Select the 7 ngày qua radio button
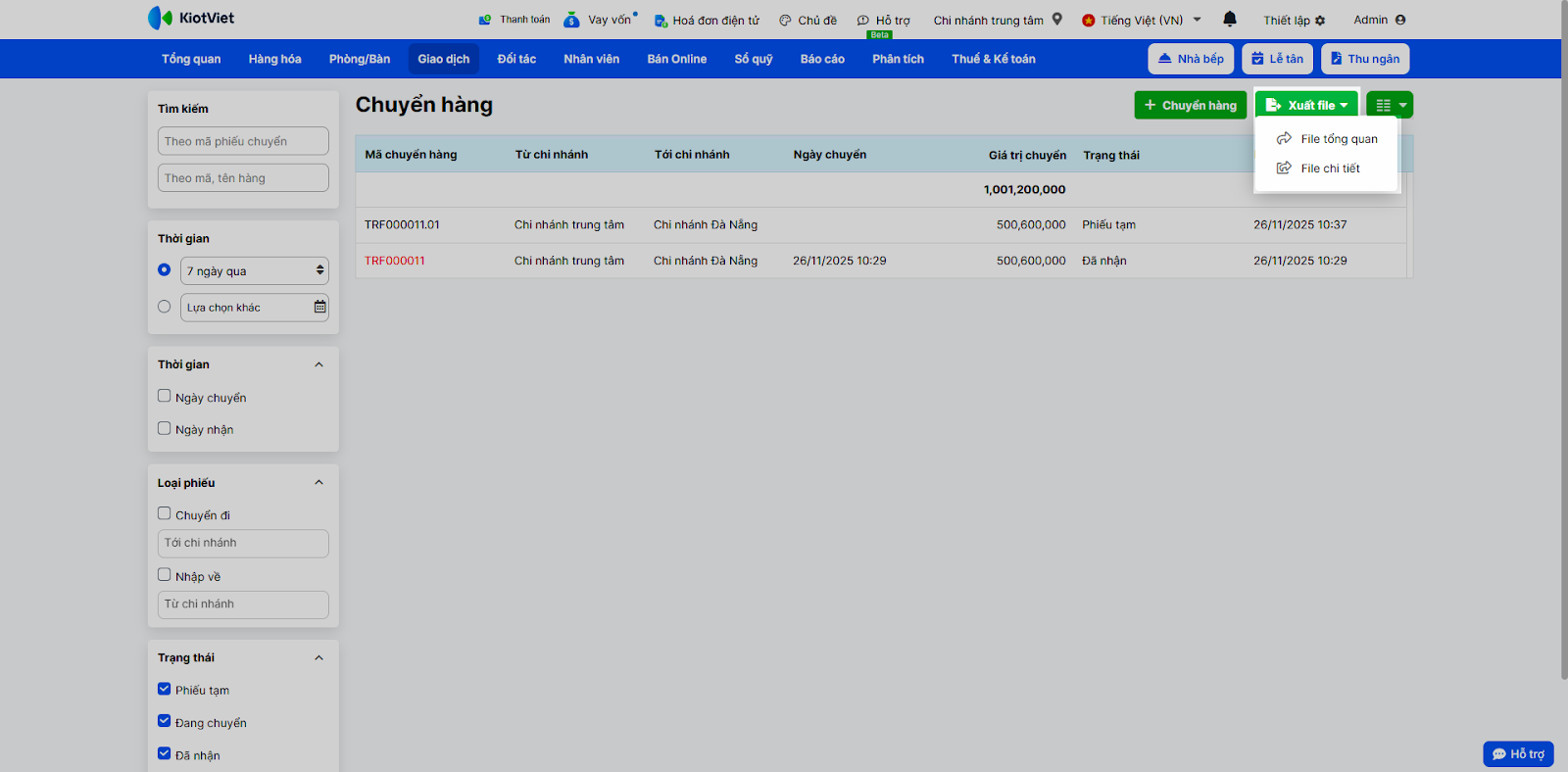 click(165, 270)
